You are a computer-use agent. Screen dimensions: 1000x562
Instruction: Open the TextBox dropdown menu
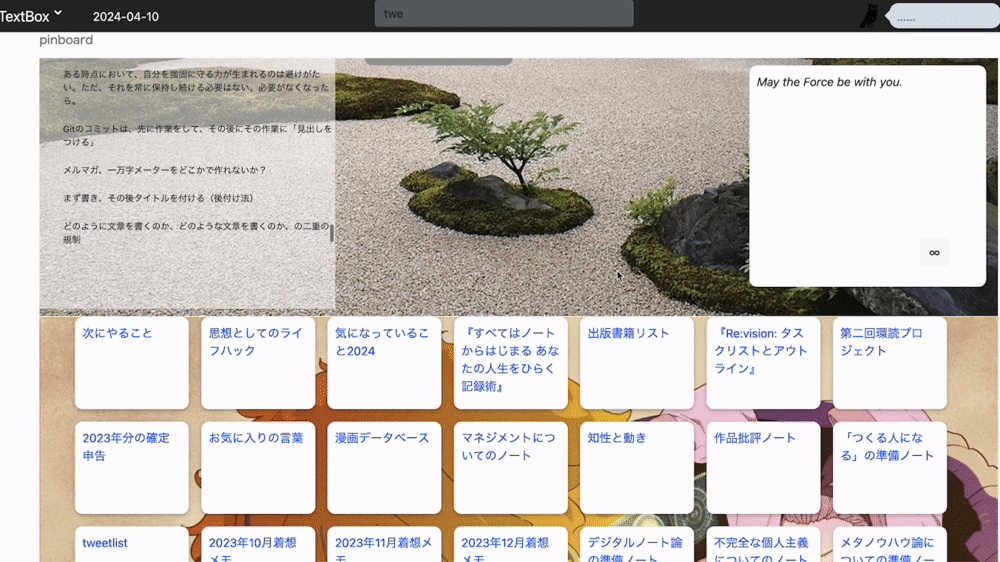(31, 16)
